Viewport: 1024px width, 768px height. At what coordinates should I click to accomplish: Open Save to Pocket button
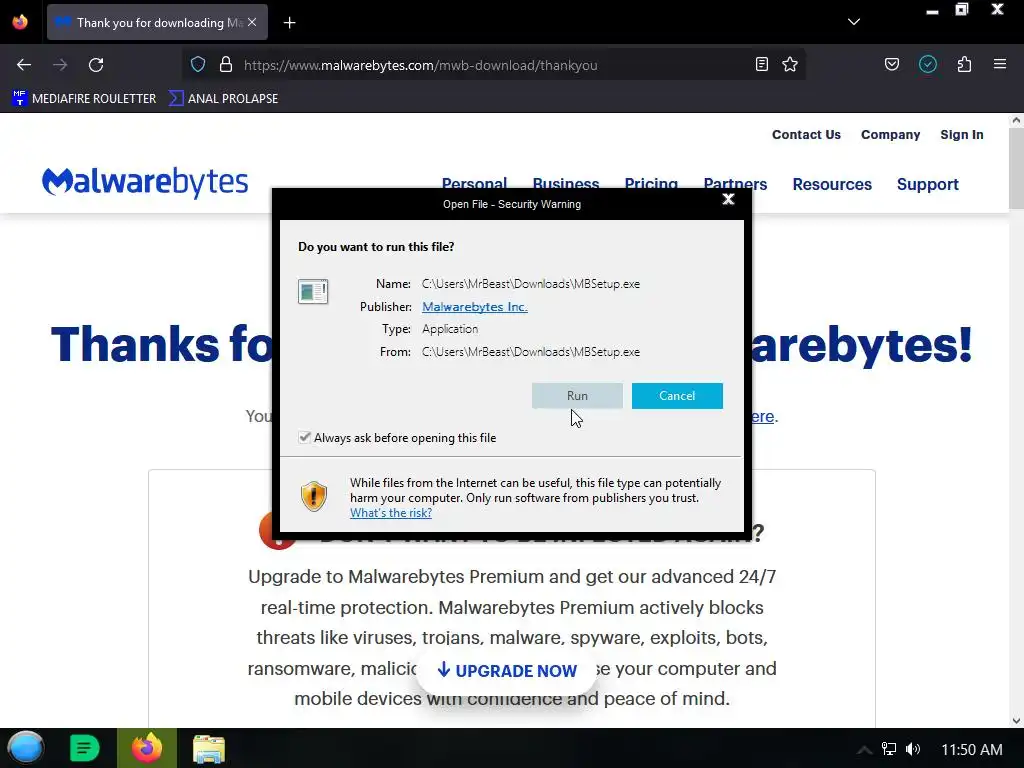[892, 64]
